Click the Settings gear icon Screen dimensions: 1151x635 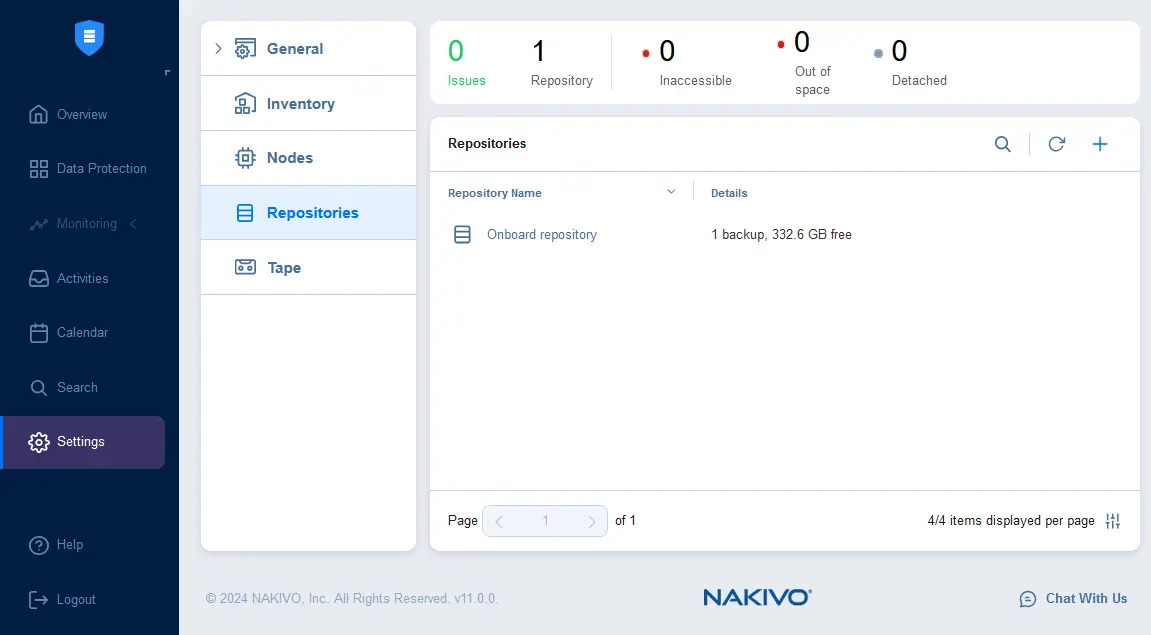[x=38, y=442]
